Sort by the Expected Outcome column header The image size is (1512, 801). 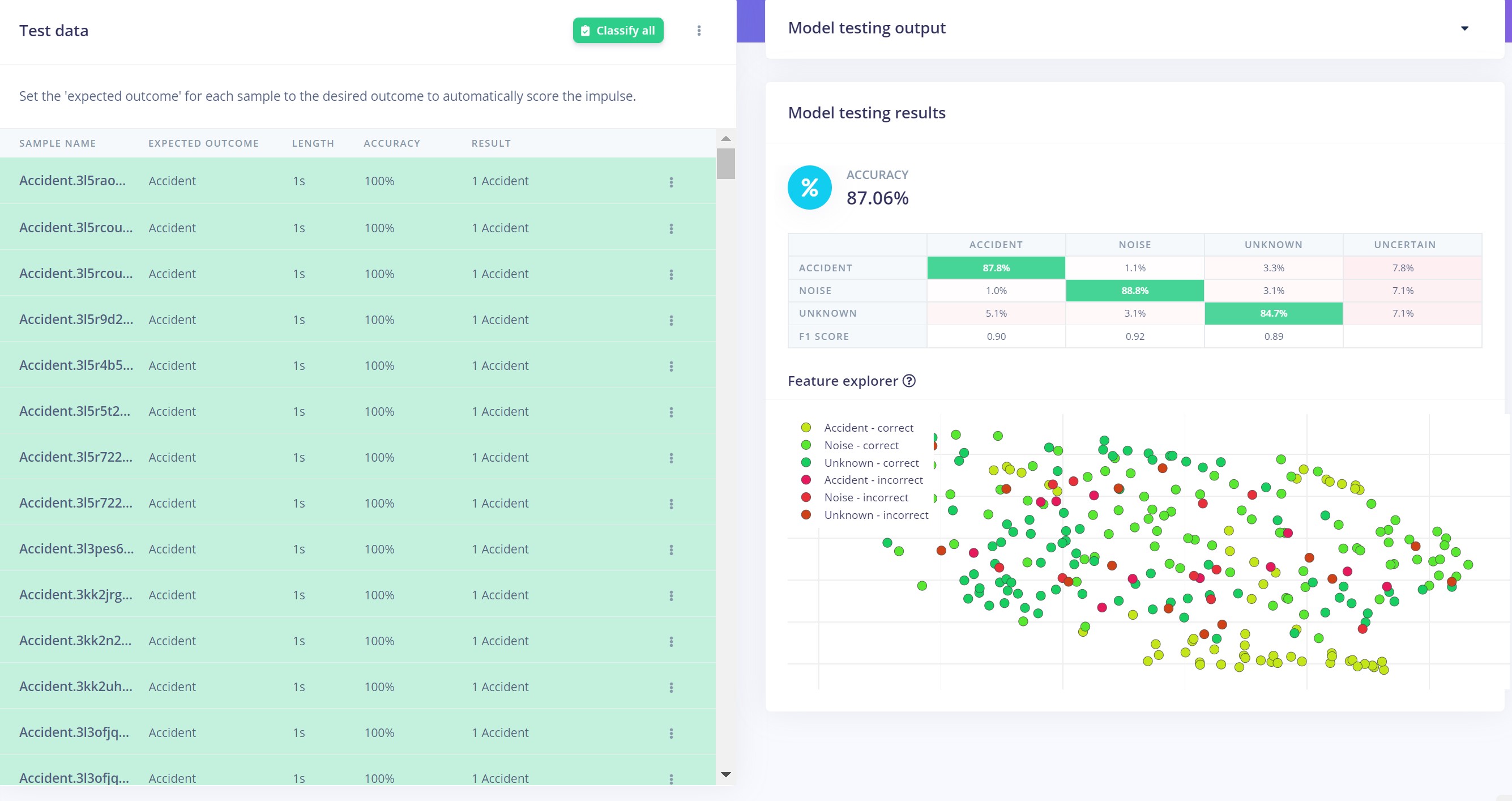(203, 143)
